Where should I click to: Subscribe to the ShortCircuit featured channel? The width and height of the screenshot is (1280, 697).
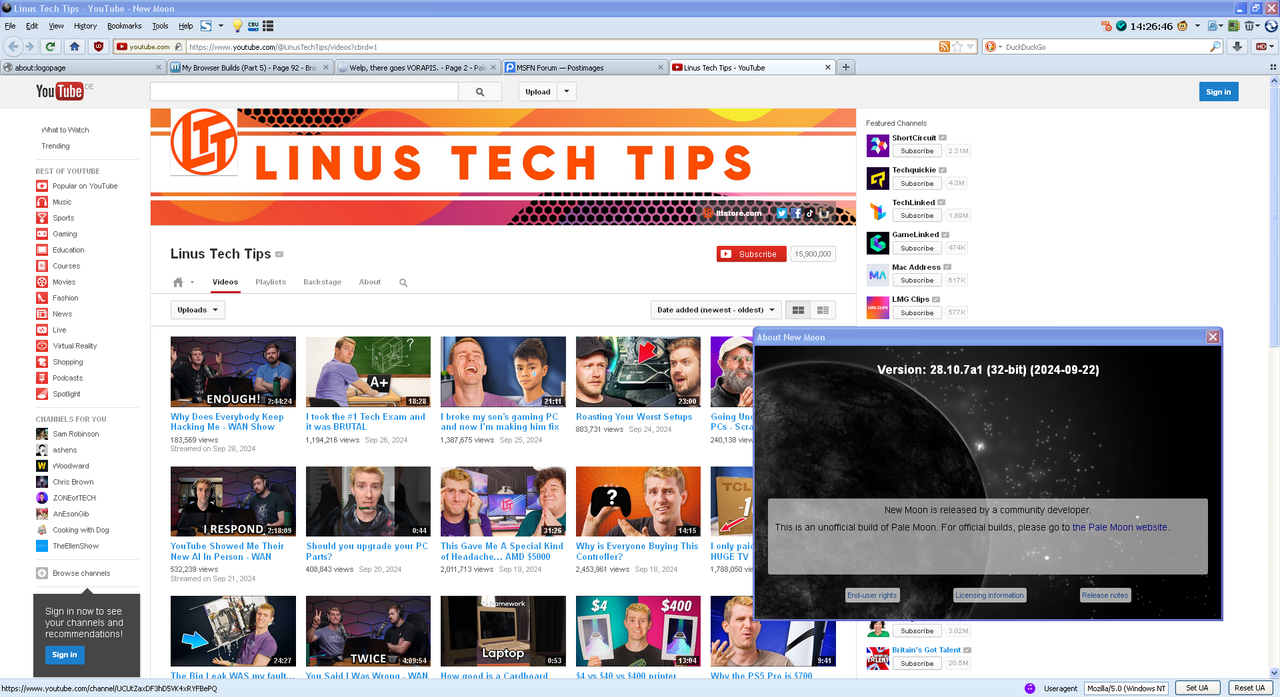coord(917,151)
